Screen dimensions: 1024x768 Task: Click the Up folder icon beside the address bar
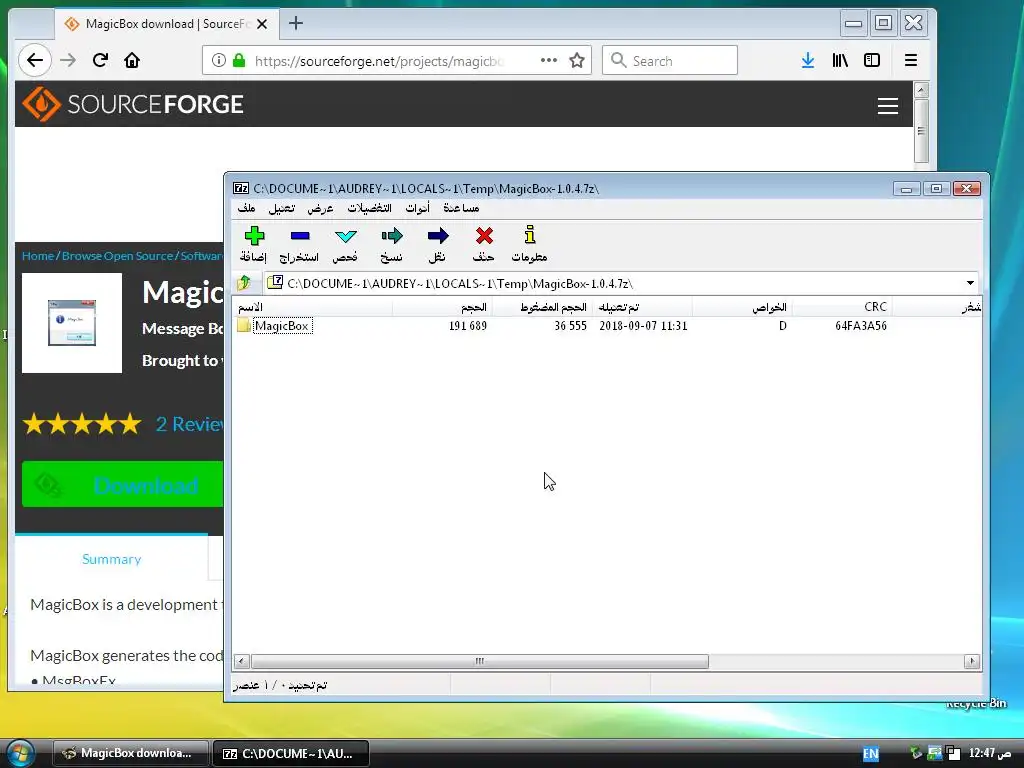pyautogui.click(x=244, y=283)
